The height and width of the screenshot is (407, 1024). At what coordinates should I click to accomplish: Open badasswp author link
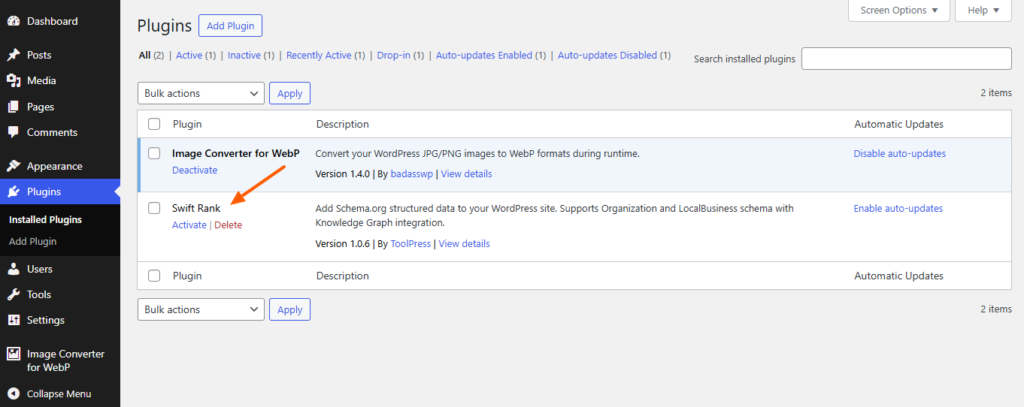(413, 174)
